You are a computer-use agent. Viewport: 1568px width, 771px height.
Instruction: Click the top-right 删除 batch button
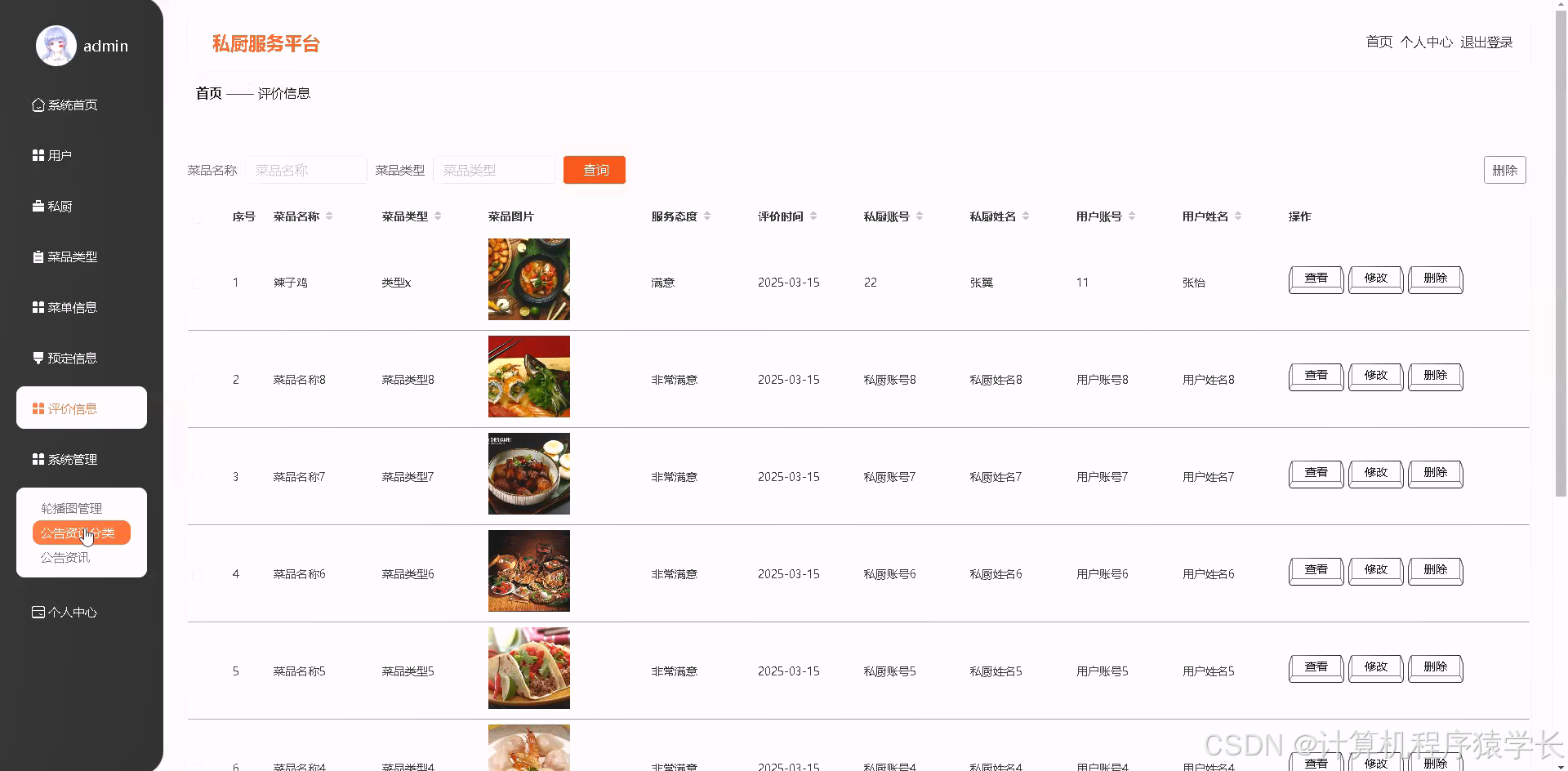click(x=1504, y=170)
